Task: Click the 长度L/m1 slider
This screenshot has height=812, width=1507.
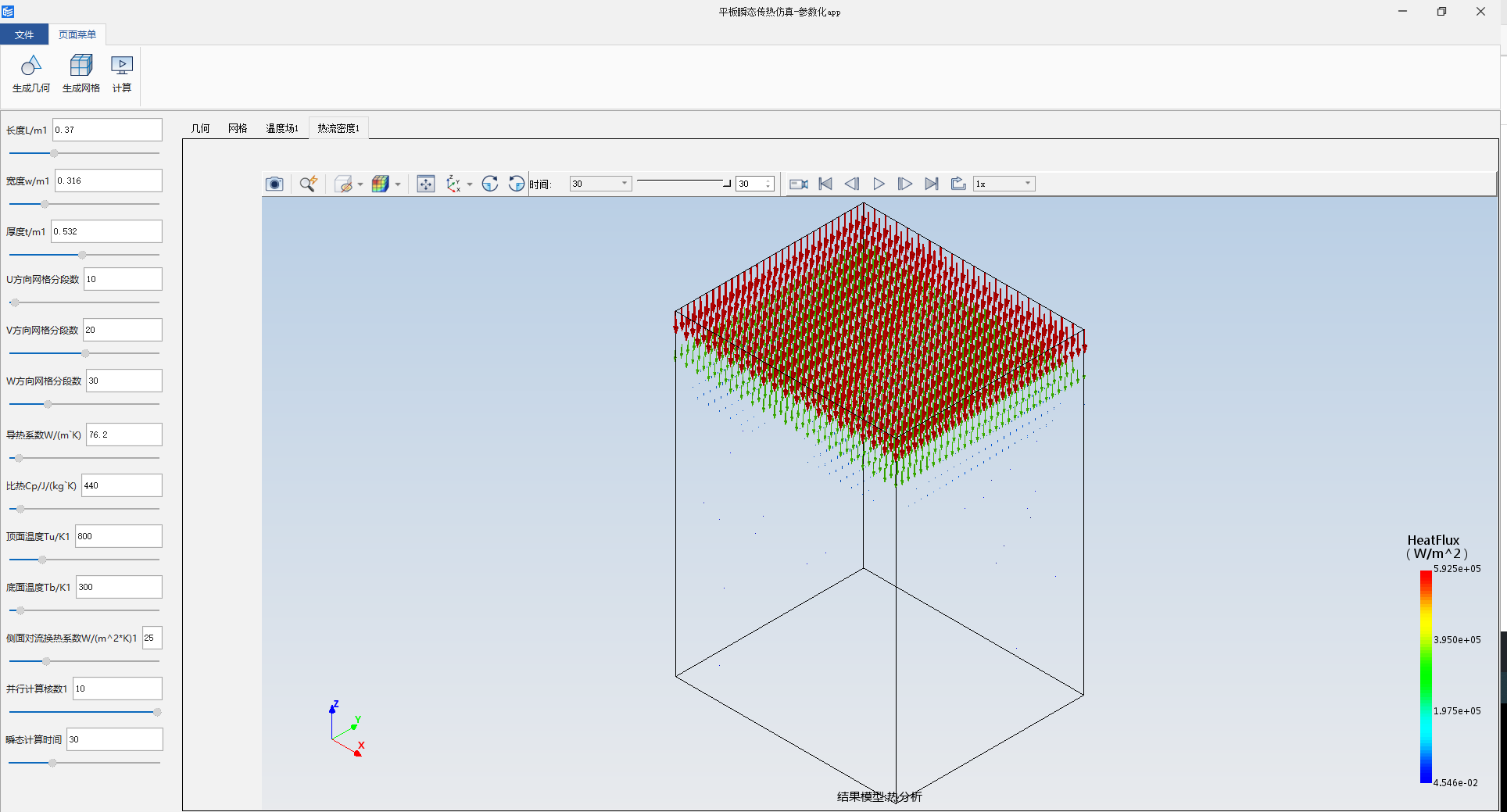Action: point(84,153)
